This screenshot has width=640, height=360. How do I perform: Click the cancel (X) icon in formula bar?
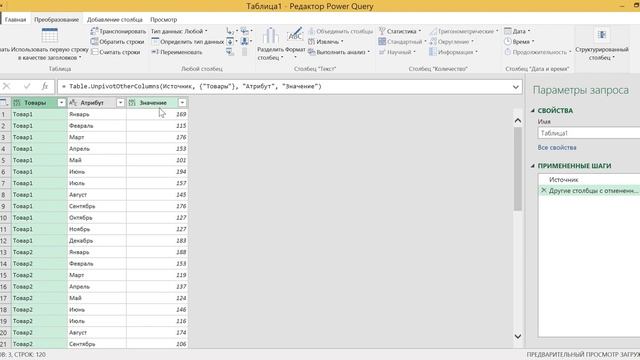7,86
